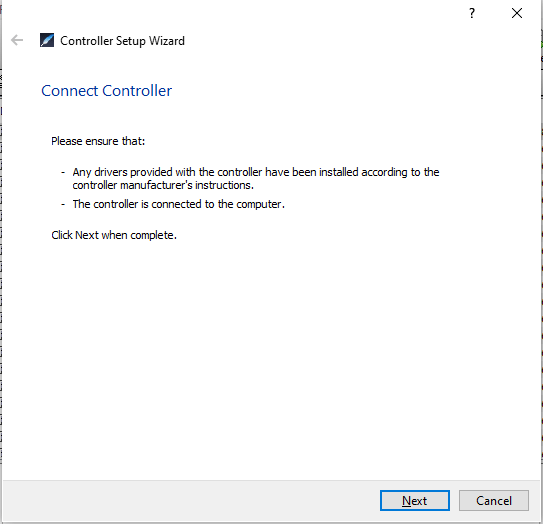
Task: Close the Controller Setup Wizard dialog
Action: click(517, 13)
